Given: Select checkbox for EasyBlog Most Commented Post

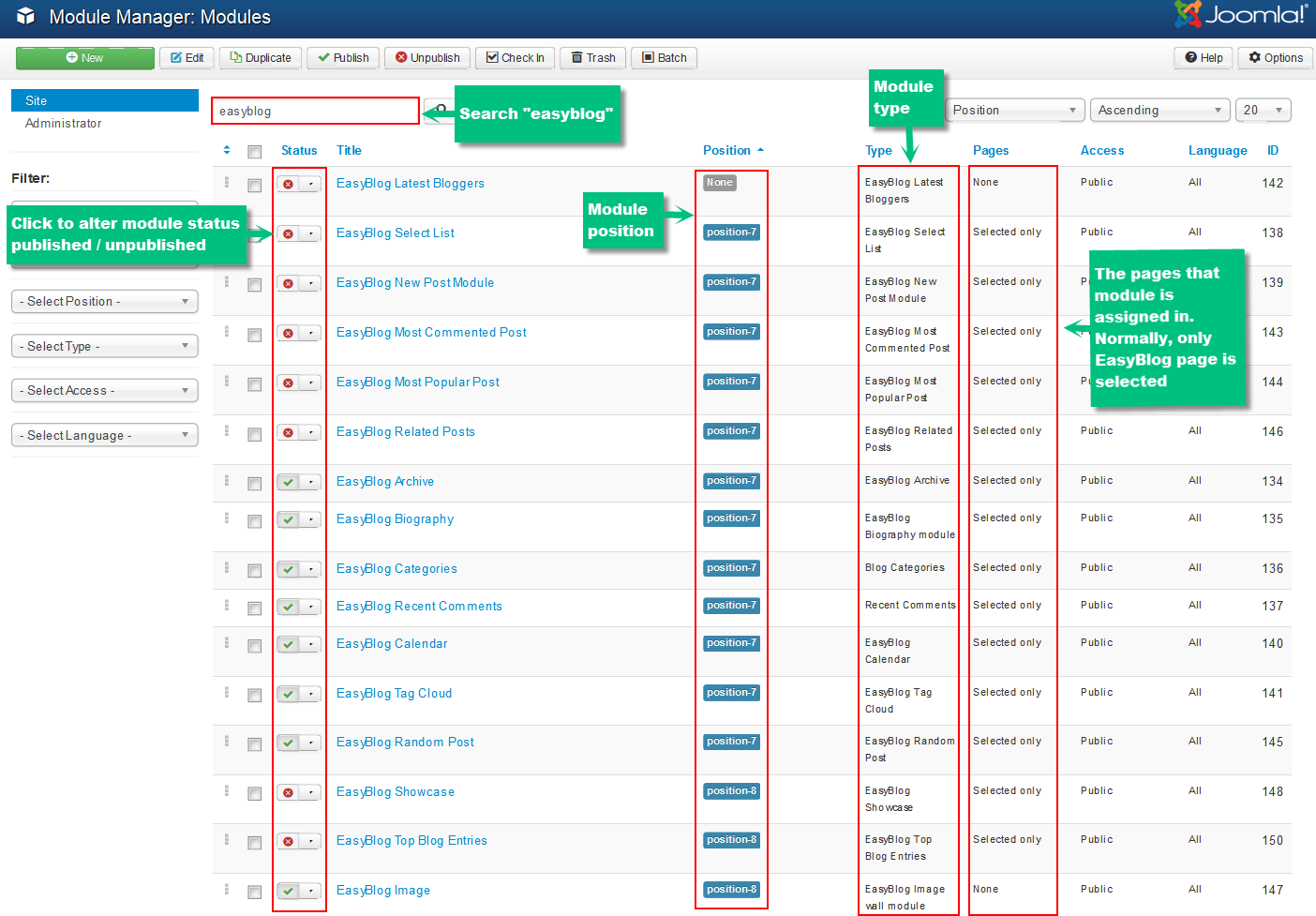Looking at the screenshot, I should click(x=254, y=335).
